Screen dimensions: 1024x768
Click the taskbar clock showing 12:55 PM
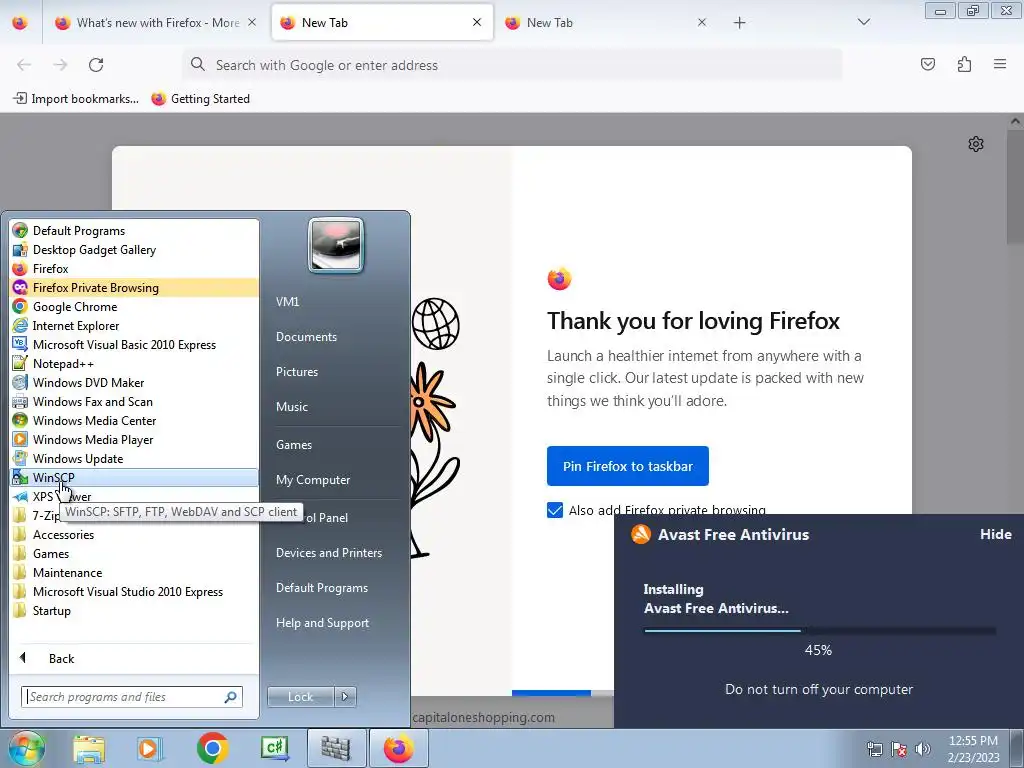tap(973, 749)
